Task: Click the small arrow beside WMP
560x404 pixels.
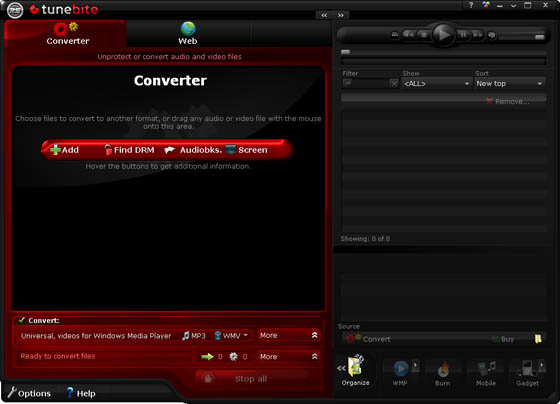Action: (x=416, y=365)
